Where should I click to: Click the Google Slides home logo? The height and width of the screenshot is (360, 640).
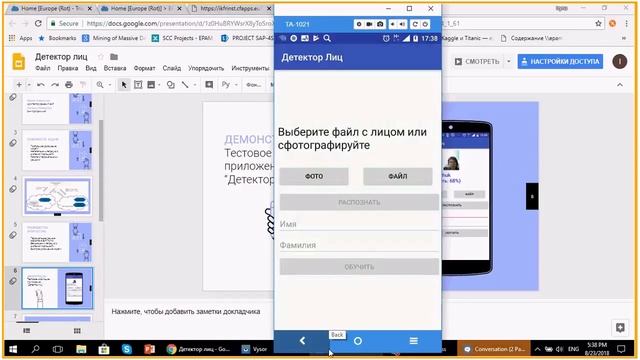pyautogui.click(x=18, y=62)
